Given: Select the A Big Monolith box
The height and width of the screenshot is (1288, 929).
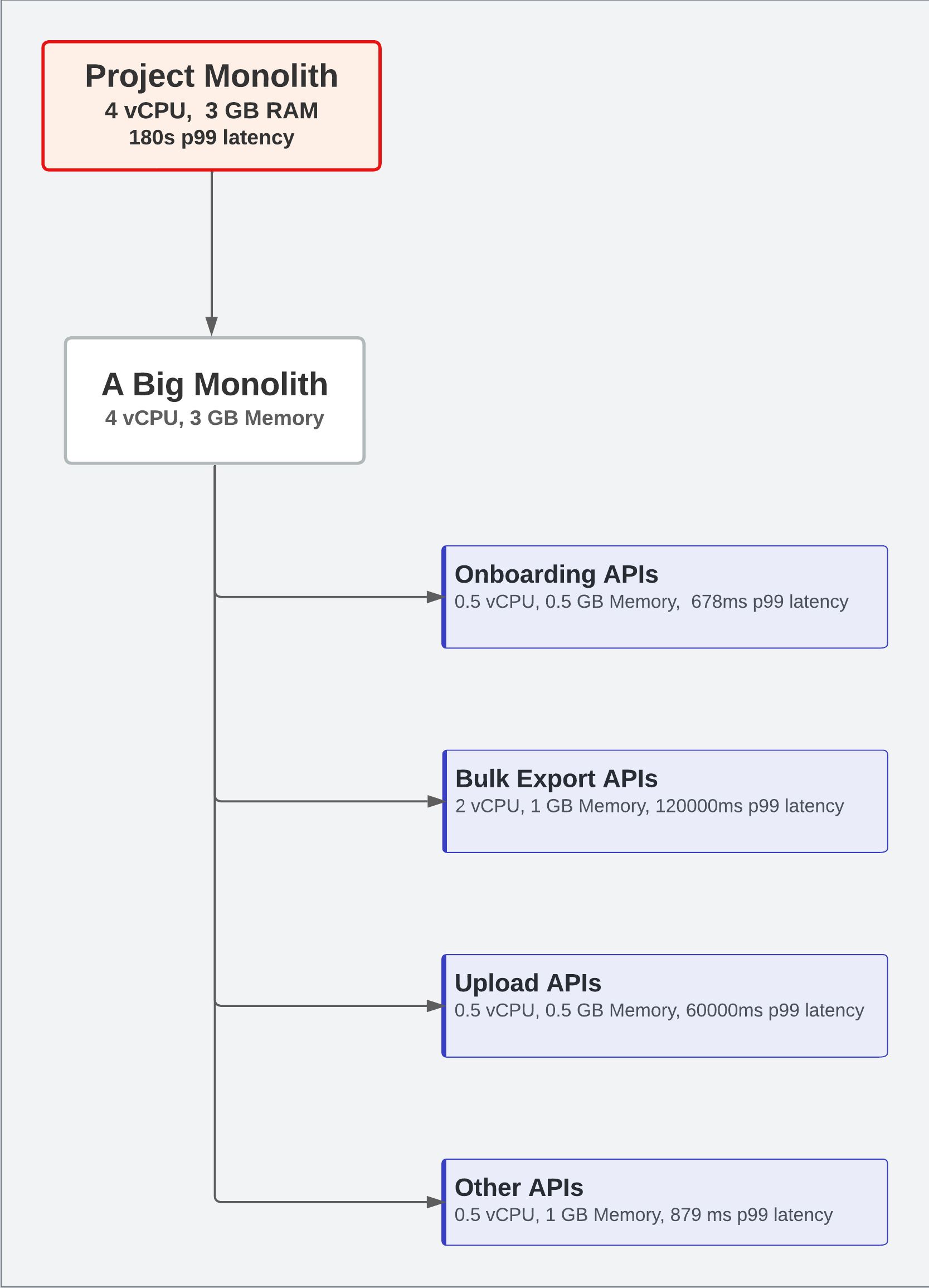Looking at the screenshot, I should [x=215, y=401].
